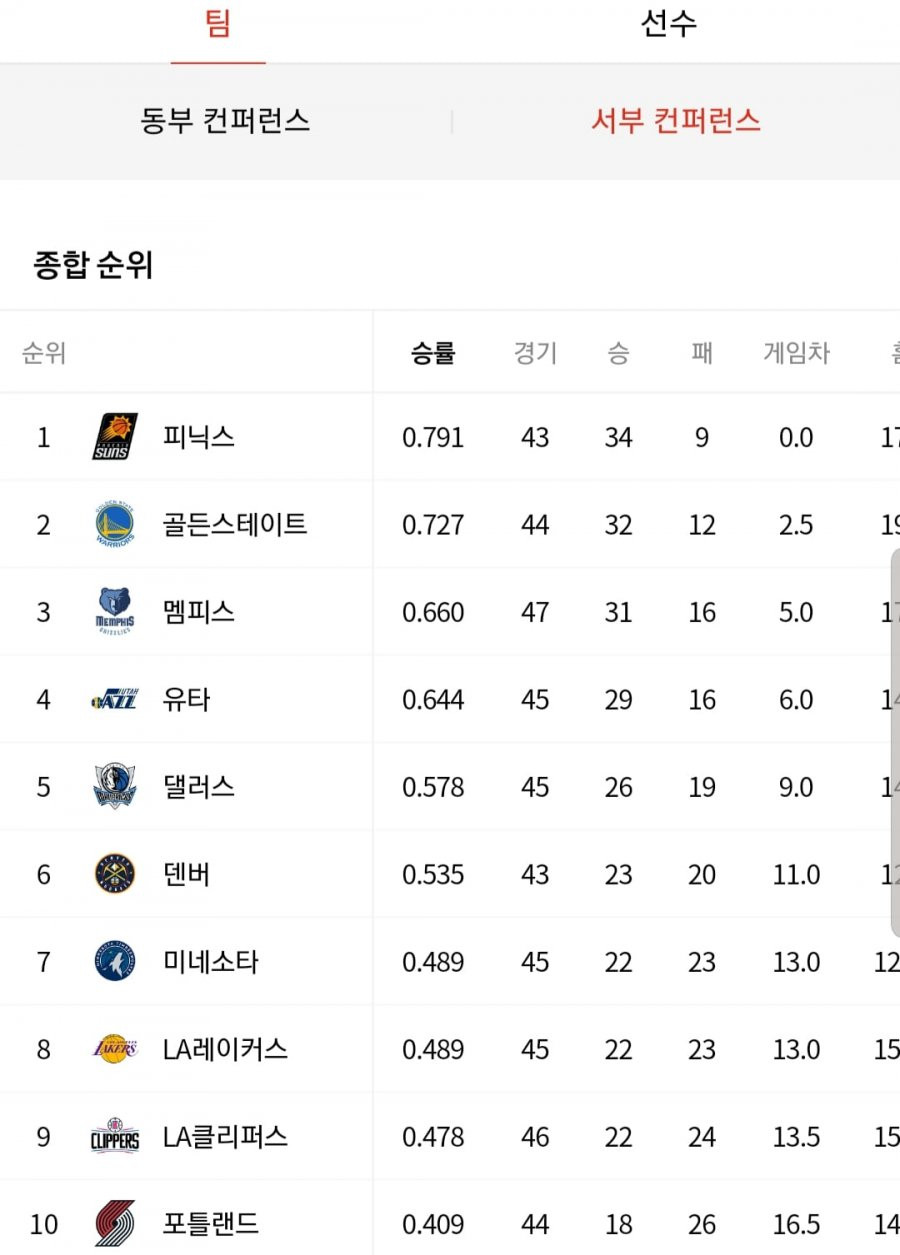Viewport: 900px width, 1255px height.
Task: Open the LA레이커스 team name link
Action: pos(225,1049)
